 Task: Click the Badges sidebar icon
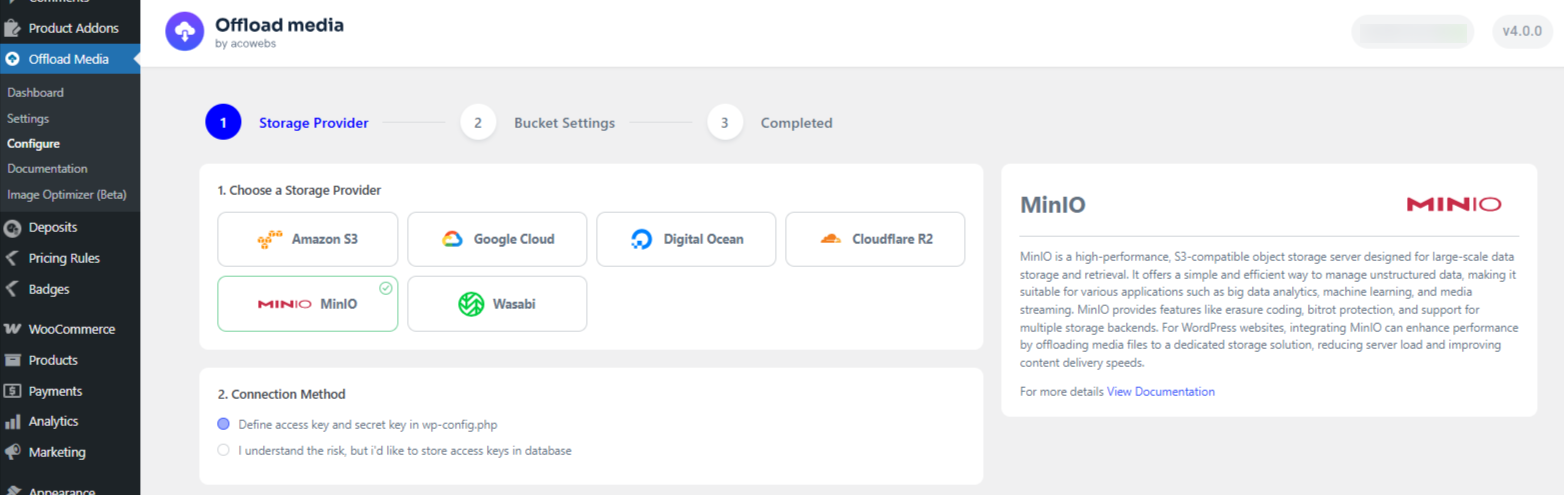[x=12, y=289]
